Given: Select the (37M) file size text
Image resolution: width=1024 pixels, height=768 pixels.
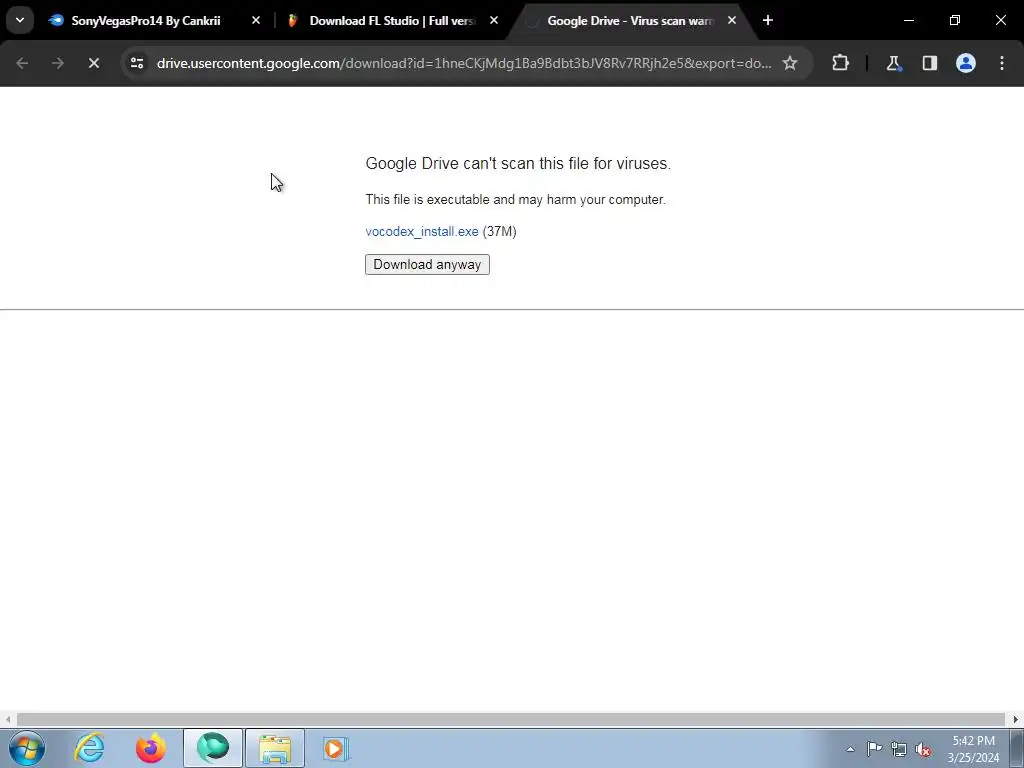Looking at the screenshot, I should click(500, 232).
